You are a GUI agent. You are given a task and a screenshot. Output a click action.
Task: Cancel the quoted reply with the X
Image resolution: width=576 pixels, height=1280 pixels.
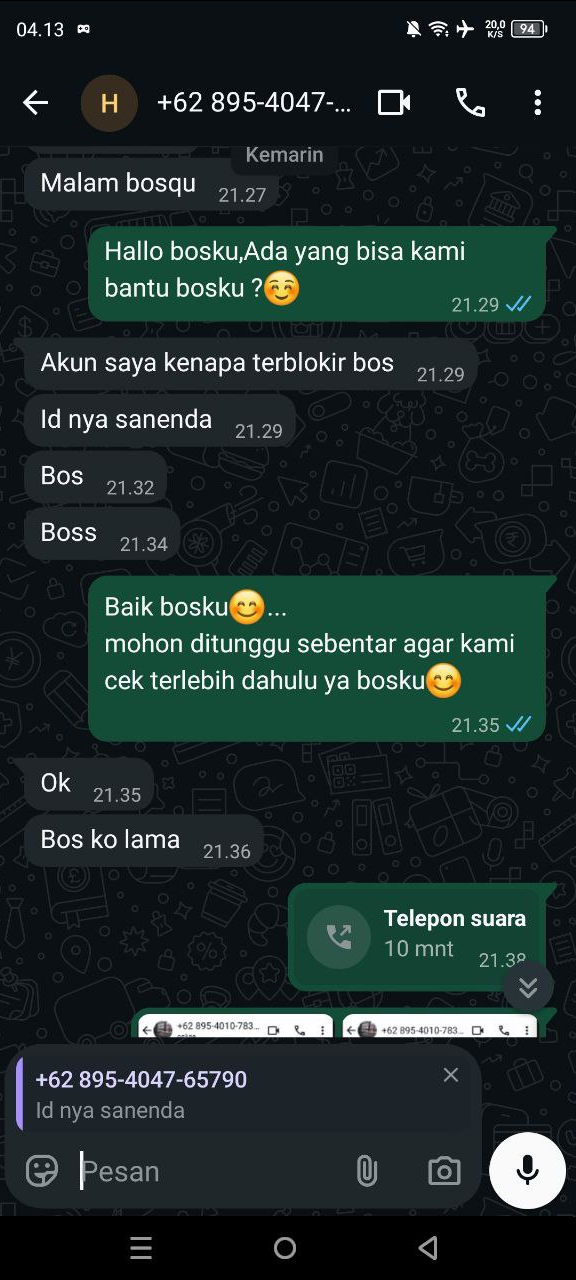[451, 1075]
